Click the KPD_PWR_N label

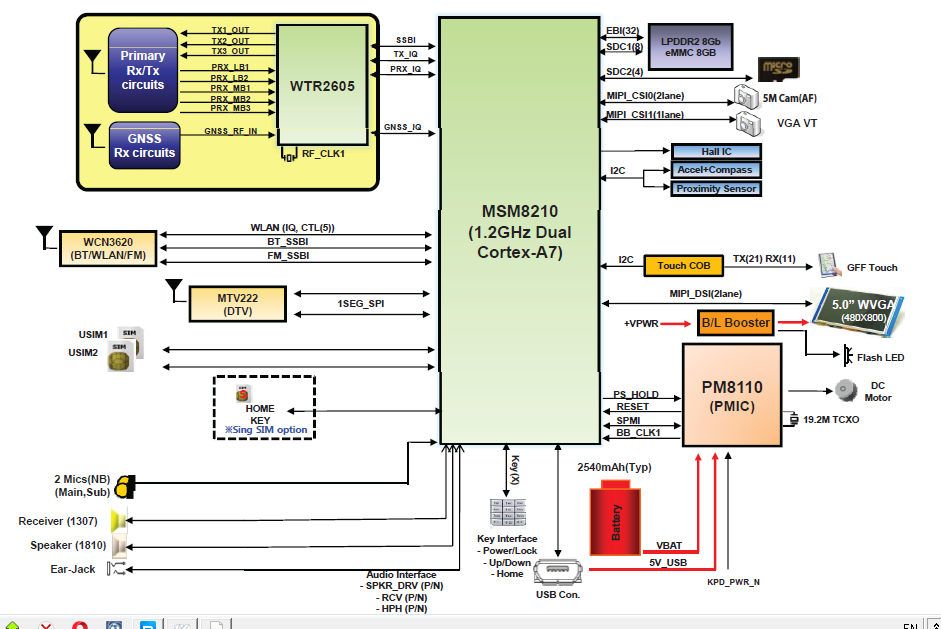[733, 582]
